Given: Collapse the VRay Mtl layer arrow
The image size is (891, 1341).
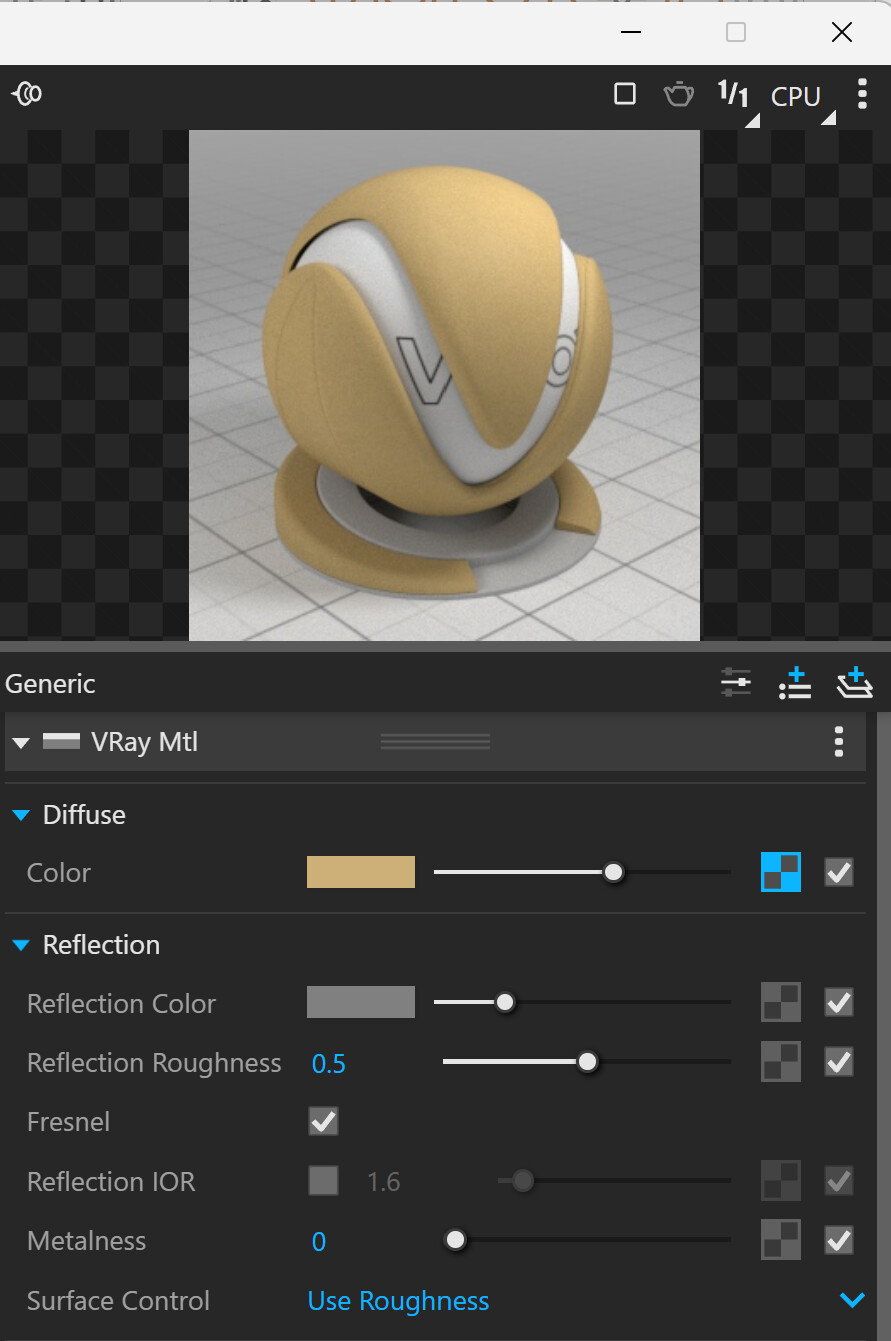Looking at the screenshot, I should [21, 742].
